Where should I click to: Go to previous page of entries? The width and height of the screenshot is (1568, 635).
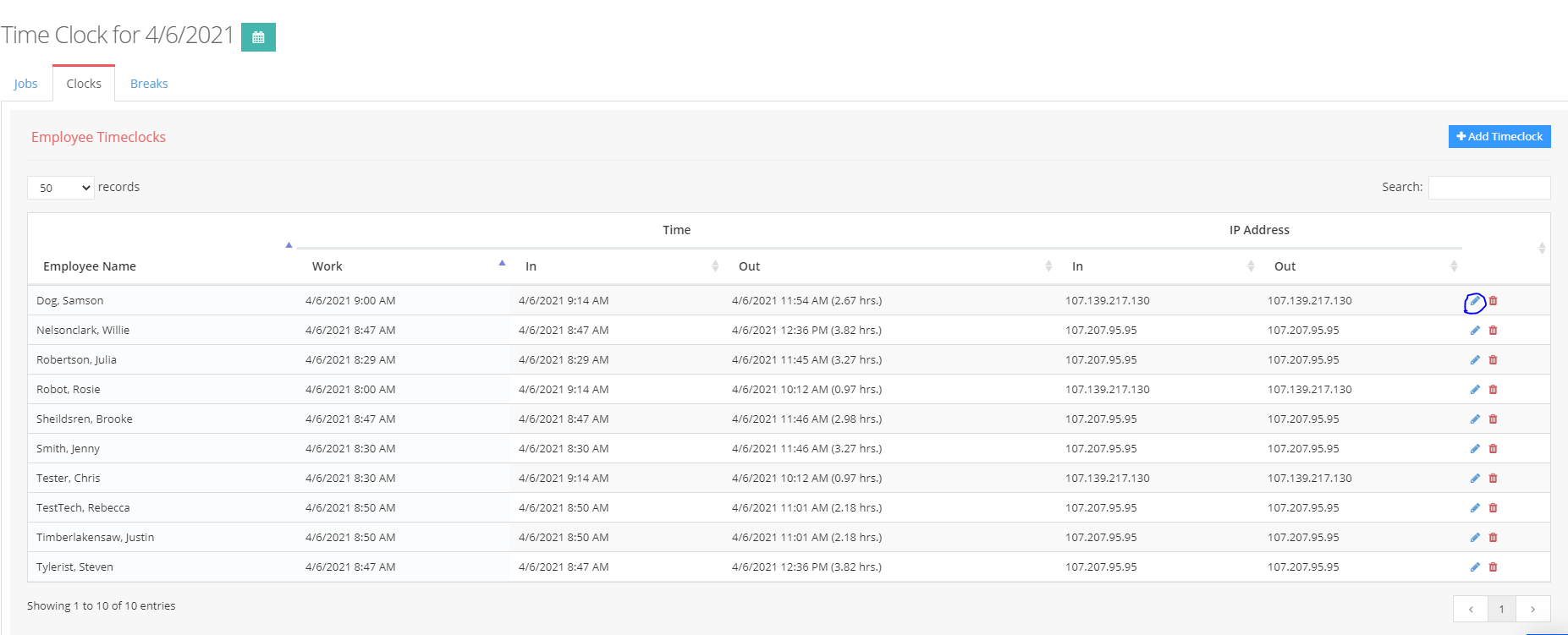tap(1471, 609)
